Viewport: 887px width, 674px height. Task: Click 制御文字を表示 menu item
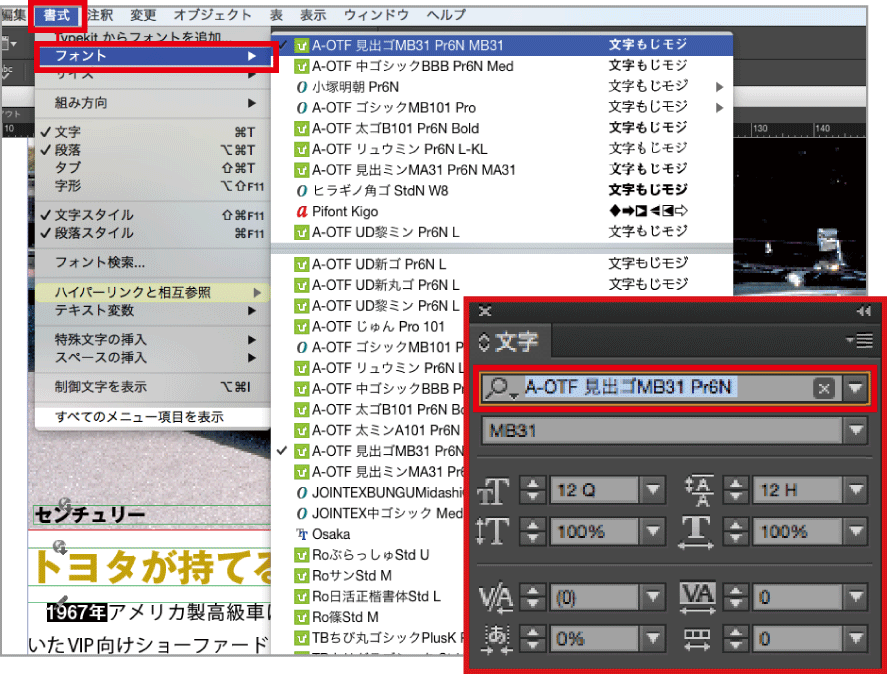(x=153, y=387)
